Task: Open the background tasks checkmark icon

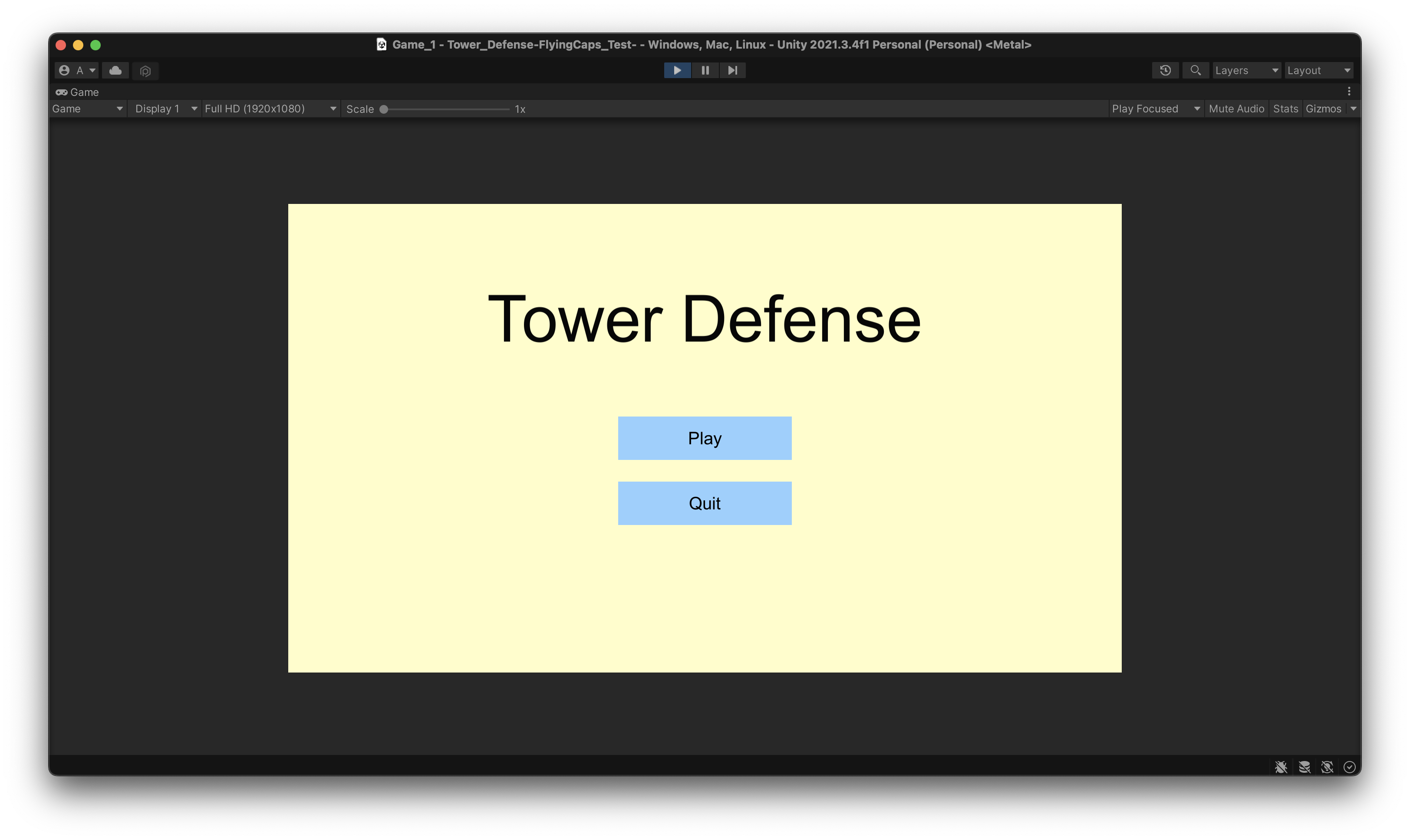Action: 1349,767
